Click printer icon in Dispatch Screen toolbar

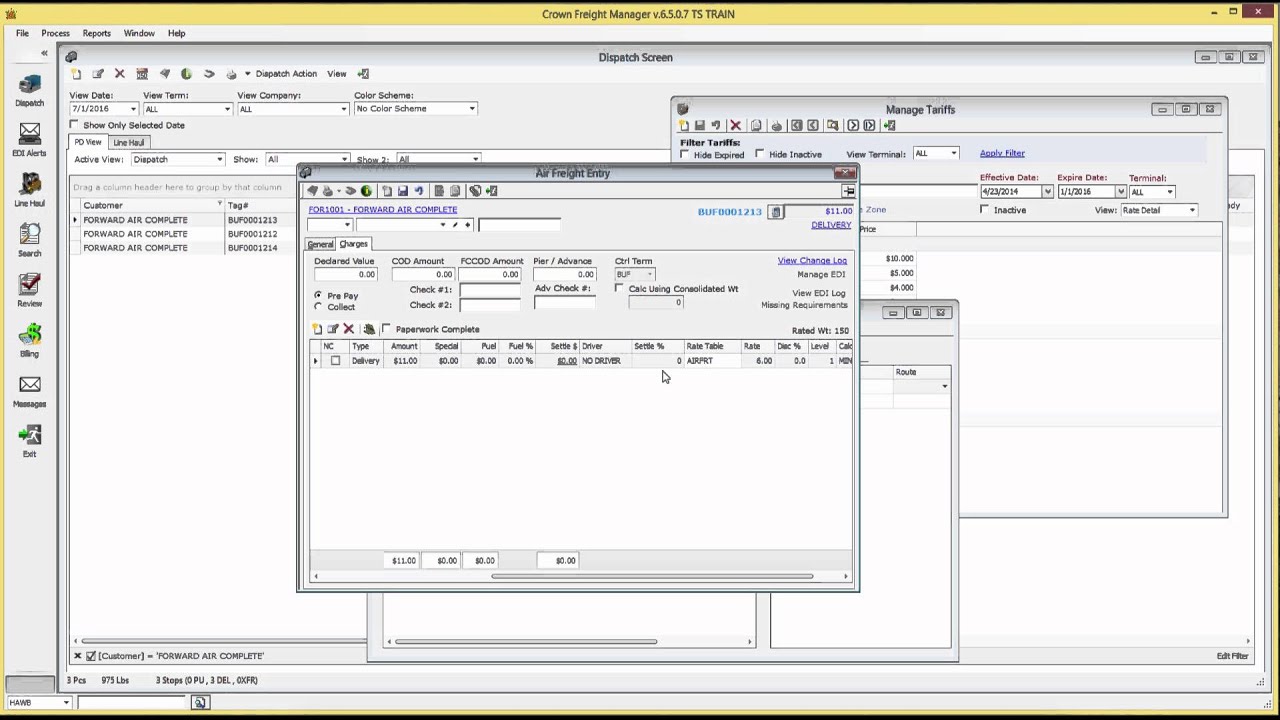coord(231,74)
